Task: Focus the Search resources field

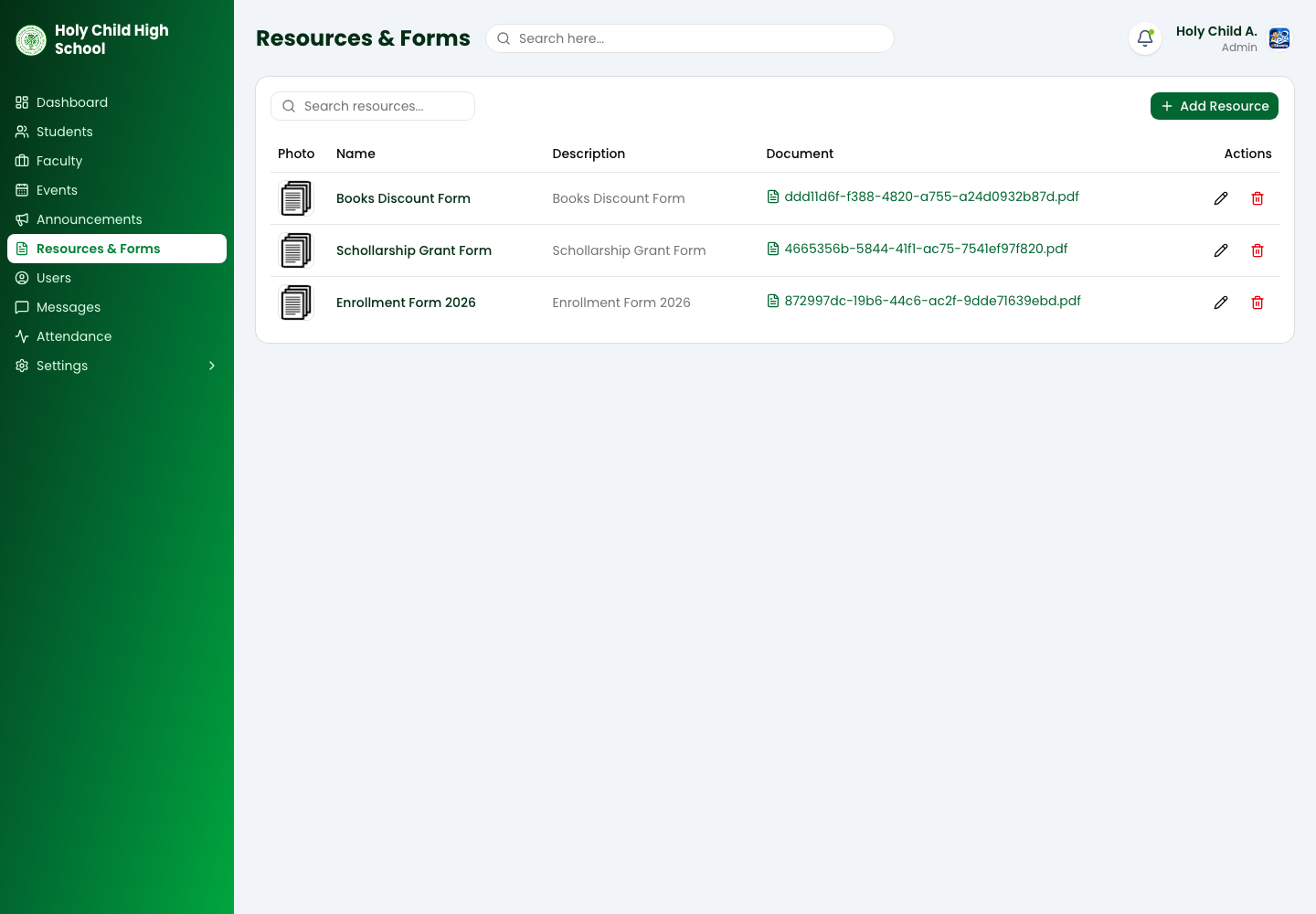Action: point(373,106)
